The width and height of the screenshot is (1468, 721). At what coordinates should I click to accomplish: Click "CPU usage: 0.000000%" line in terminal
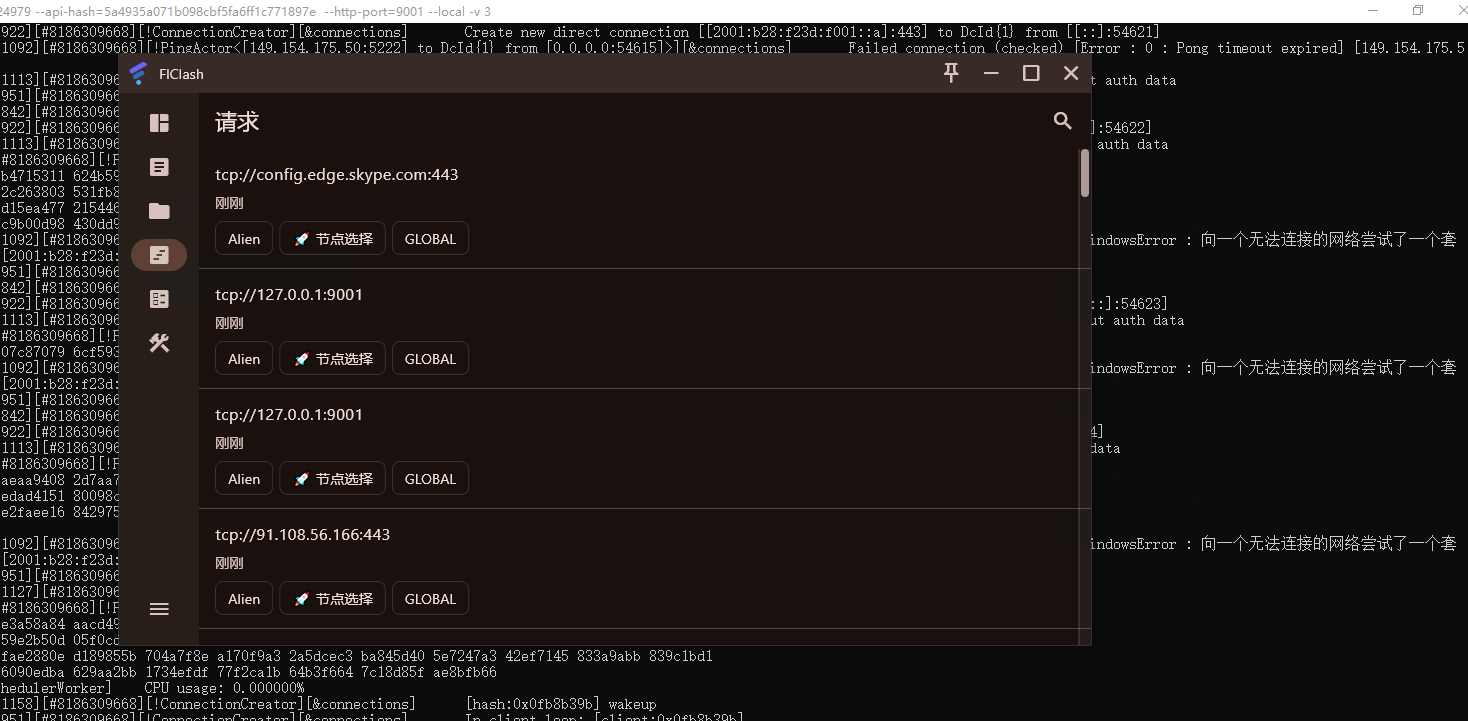(x=224, y=688)
